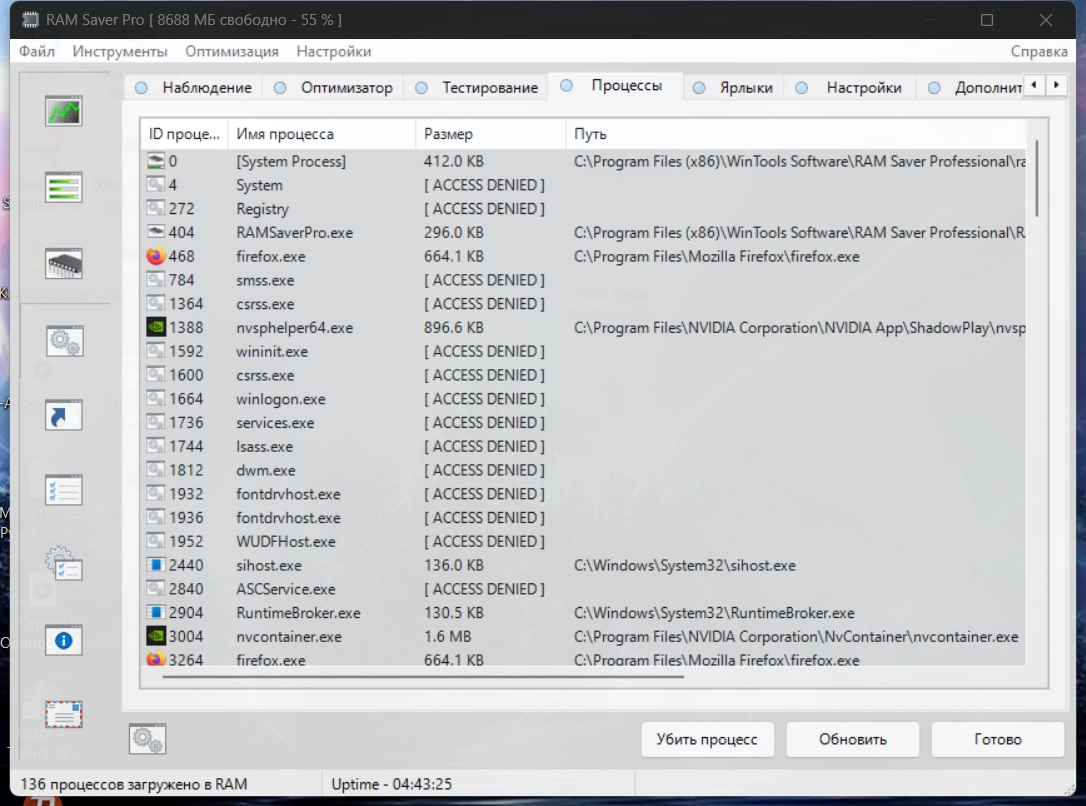
Task: Switch to the Настройки tab
Action: click(x=851, y=88)
